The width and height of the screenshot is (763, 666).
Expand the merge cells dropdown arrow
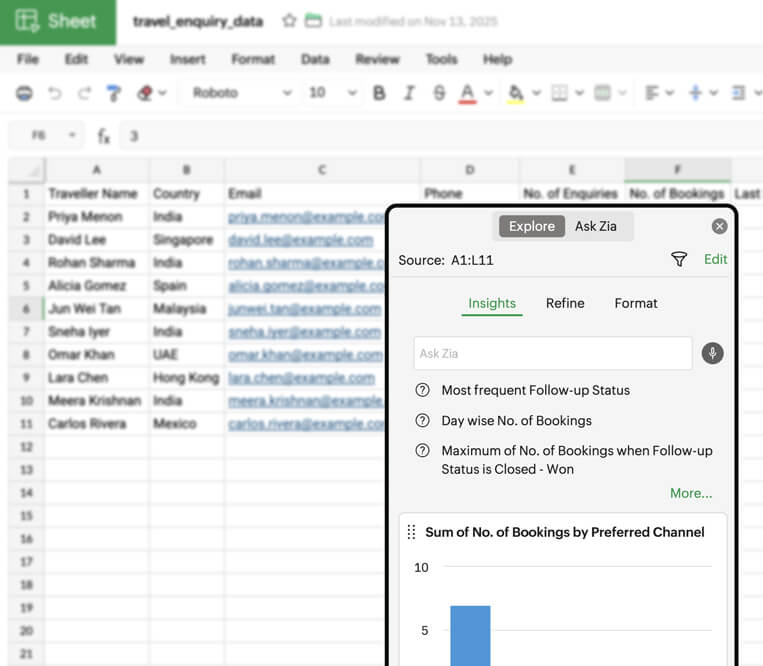pos(622,92)
